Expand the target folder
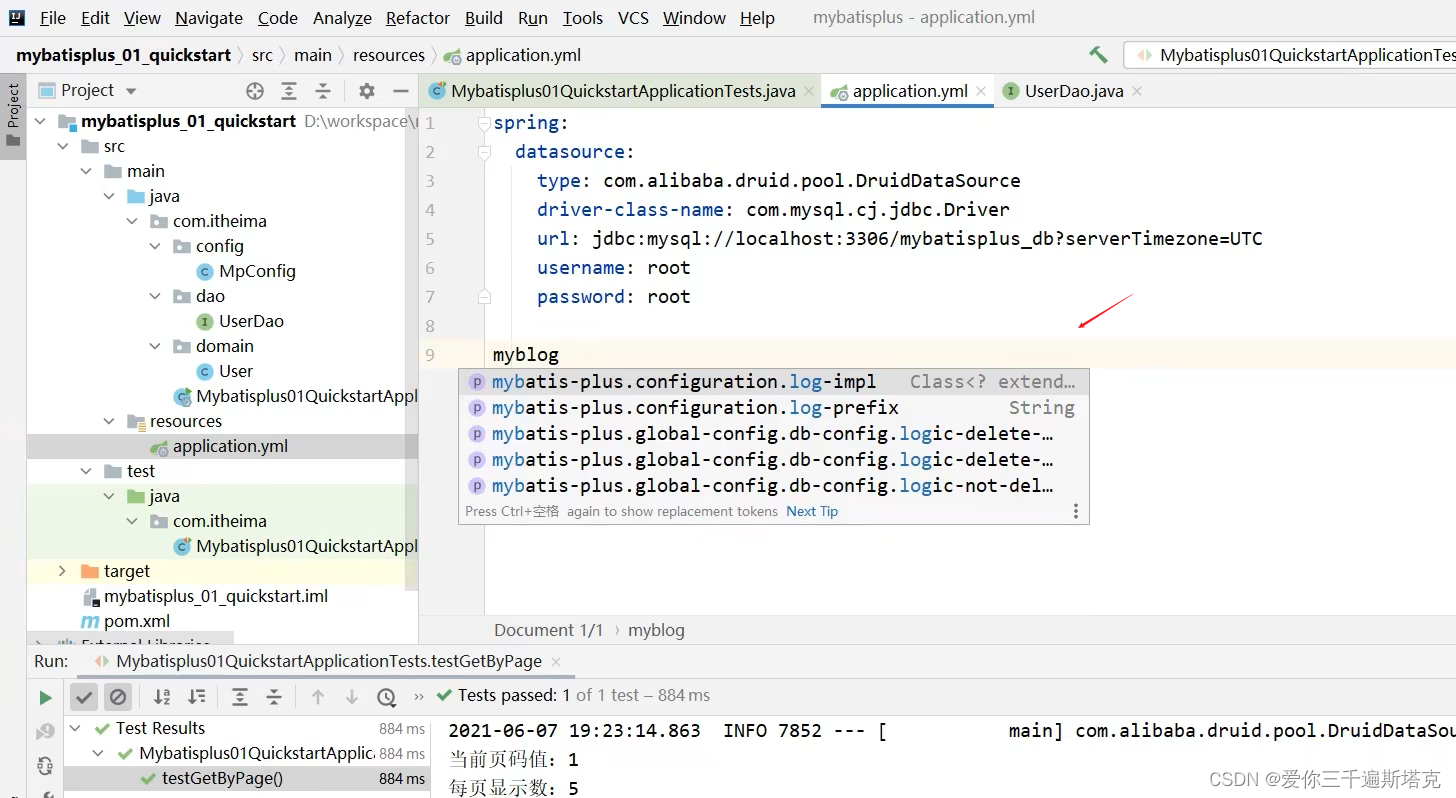Viewport: 1456px width, 798px height. [x=63, y=571]
